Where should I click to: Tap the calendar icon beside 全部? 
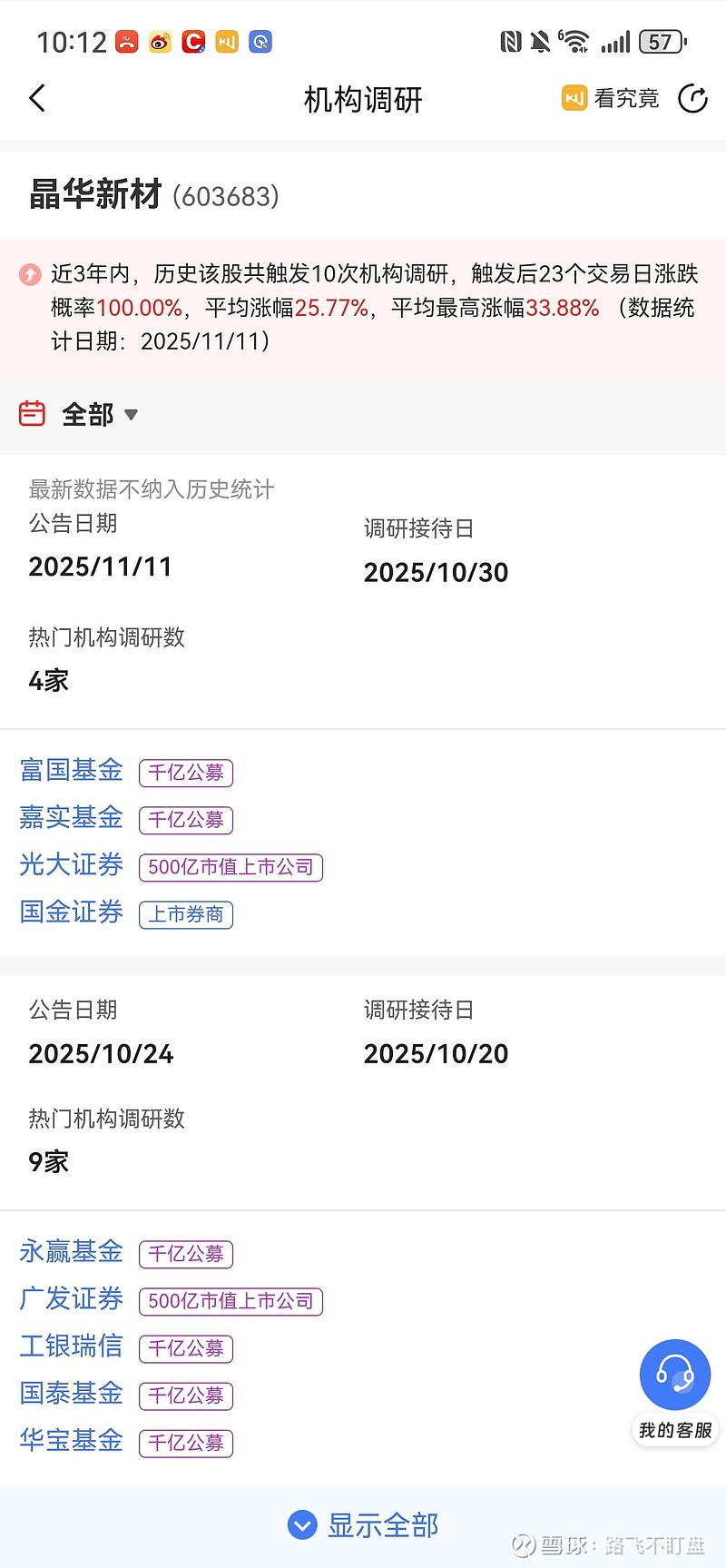32,414
